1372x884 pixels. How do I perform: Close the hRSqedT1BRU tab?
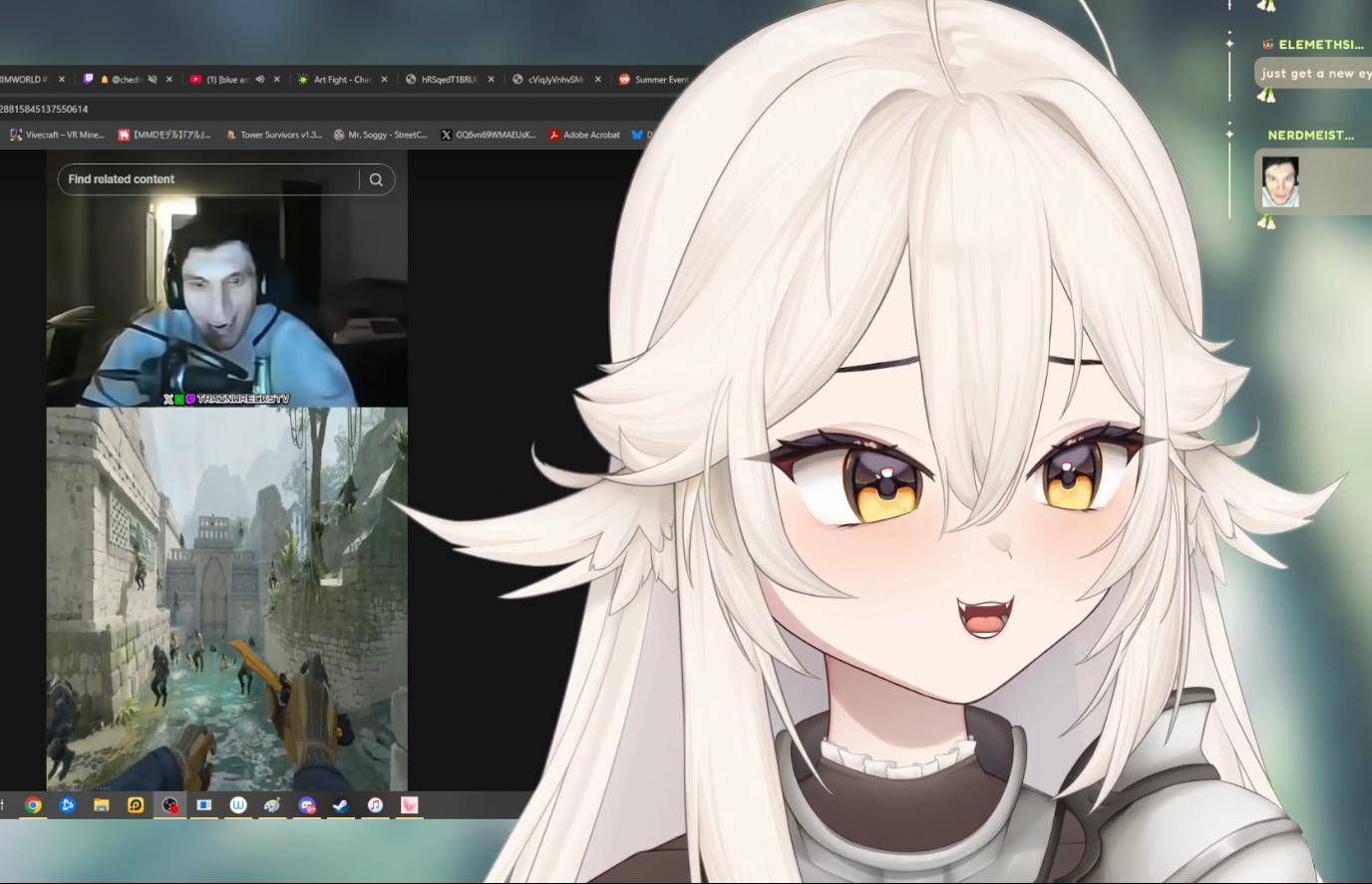pos(491,80)
